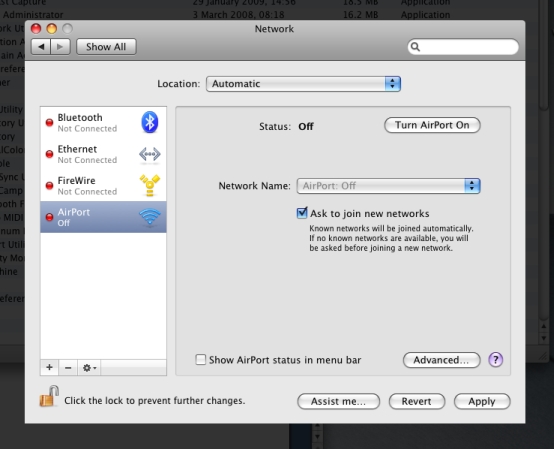Click the red status dot beside Ethernet

pyautogui.click(x=49, y=154)
